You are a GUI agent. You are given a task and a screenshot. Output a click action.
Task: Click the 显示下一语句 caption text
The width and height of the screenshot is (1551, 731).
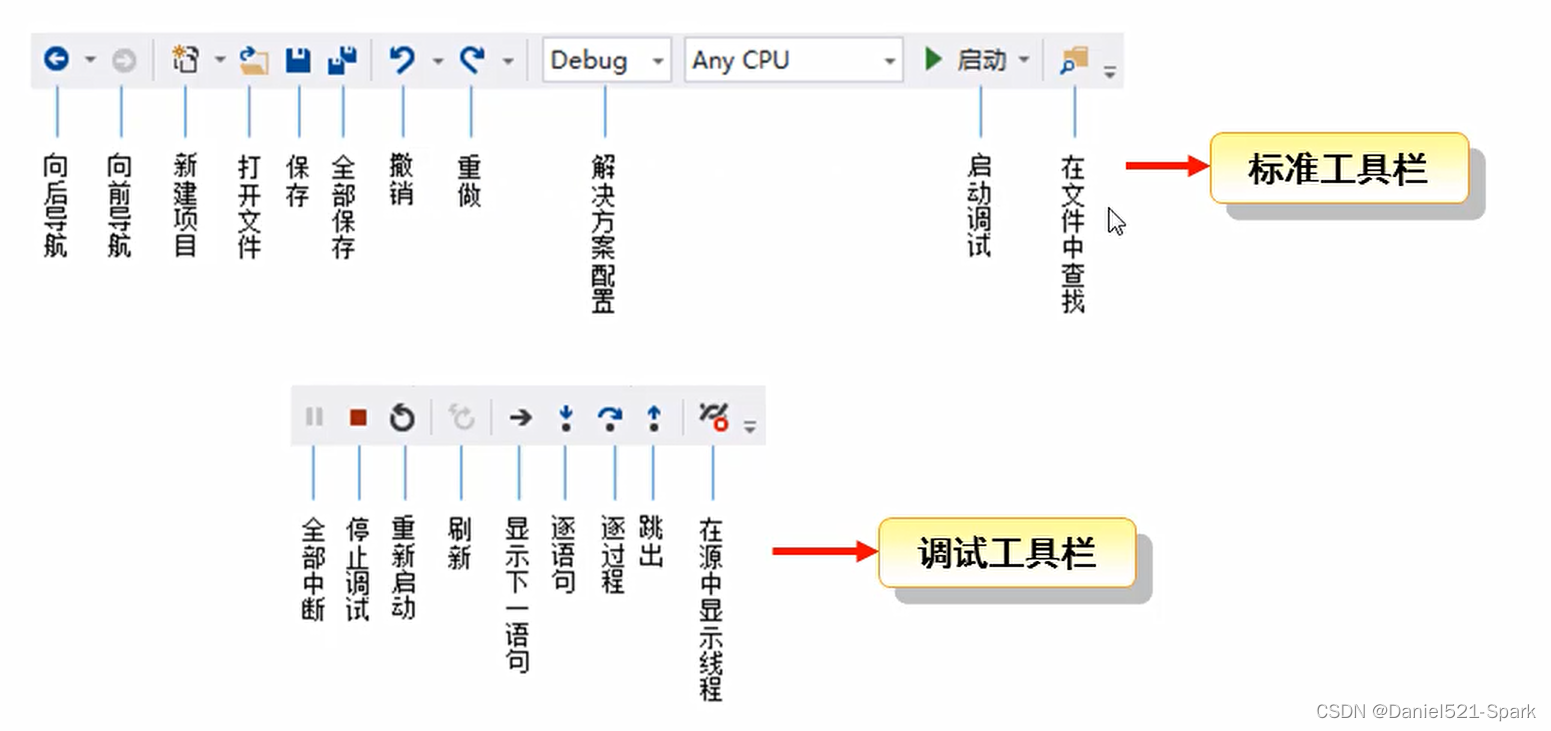(x=518, y=595)
